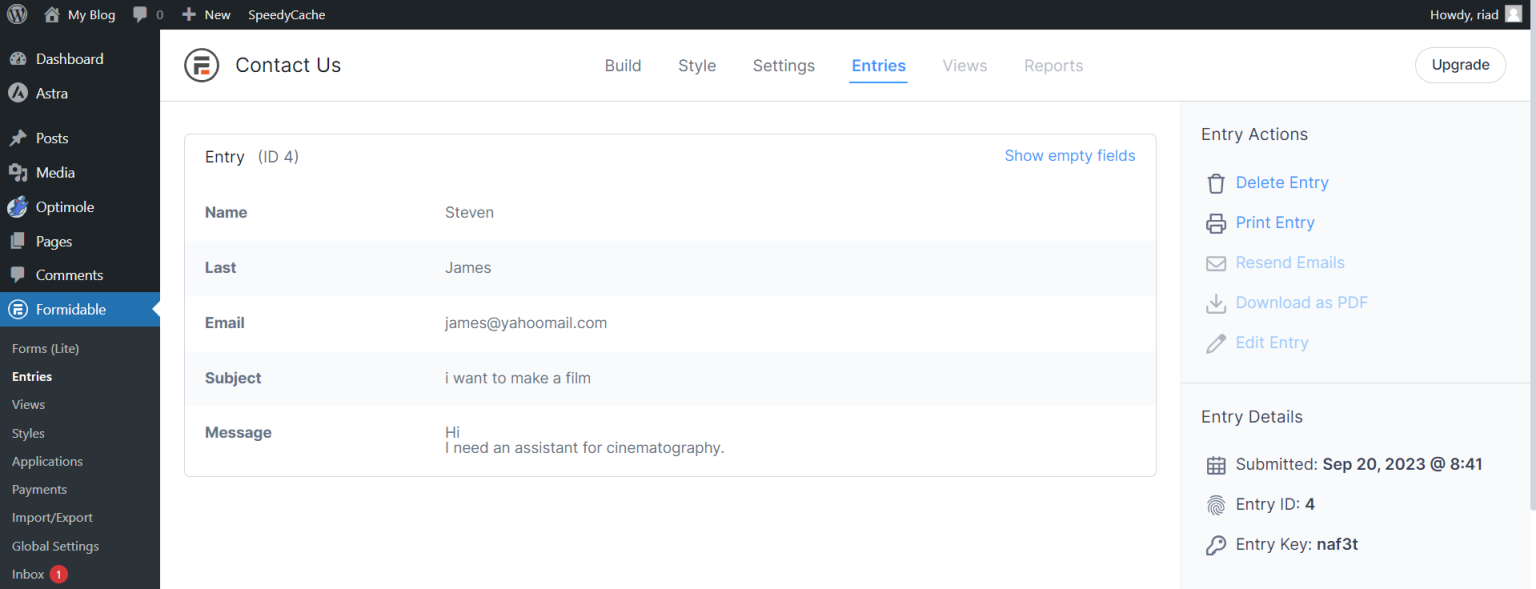Click the calendar icon next to Submitted date
Viewport: 1536px width, 589px height.
1216,464
